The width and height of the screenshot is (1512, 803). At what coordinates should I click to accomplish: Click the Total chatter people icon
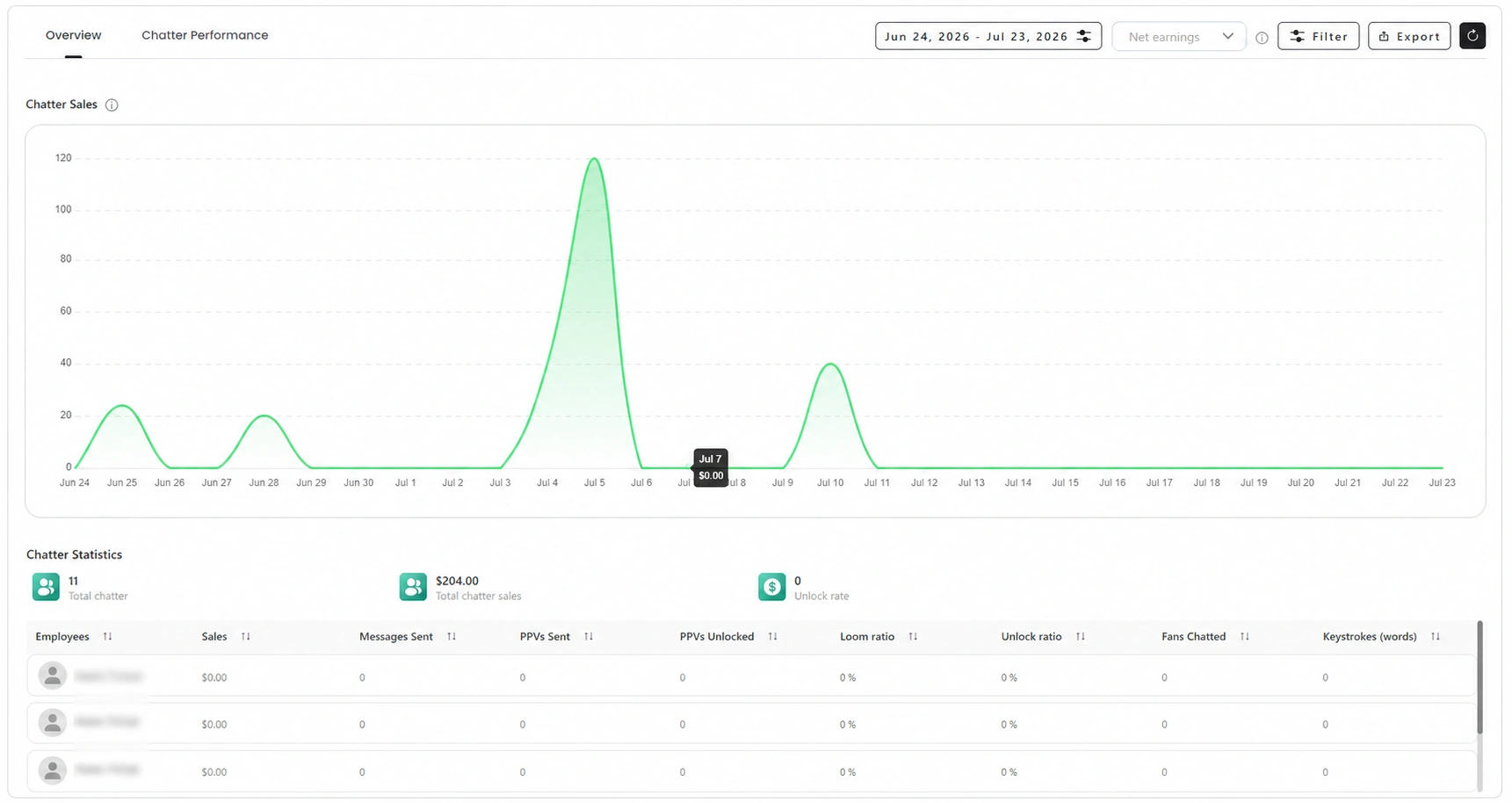(x=46, y=587)
